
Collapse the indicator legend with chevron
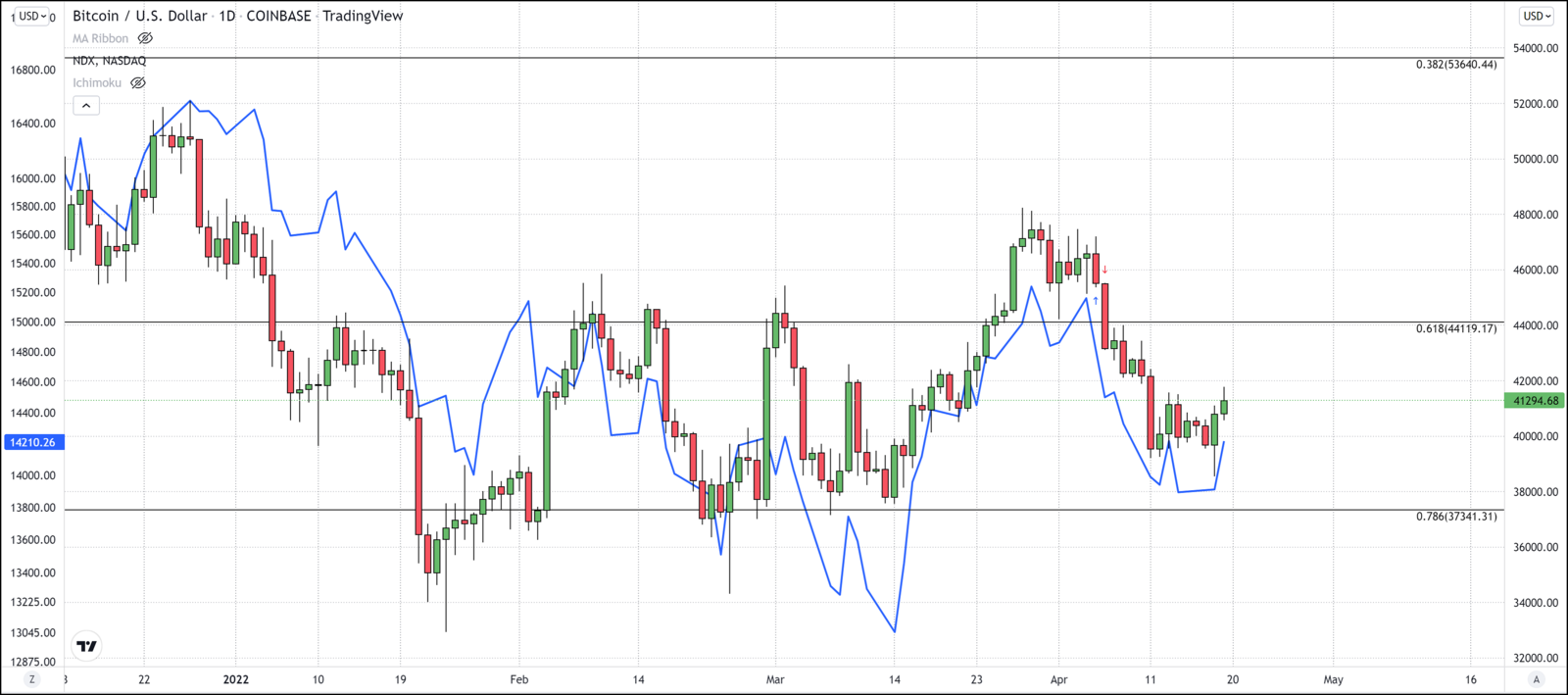[86, 106]
